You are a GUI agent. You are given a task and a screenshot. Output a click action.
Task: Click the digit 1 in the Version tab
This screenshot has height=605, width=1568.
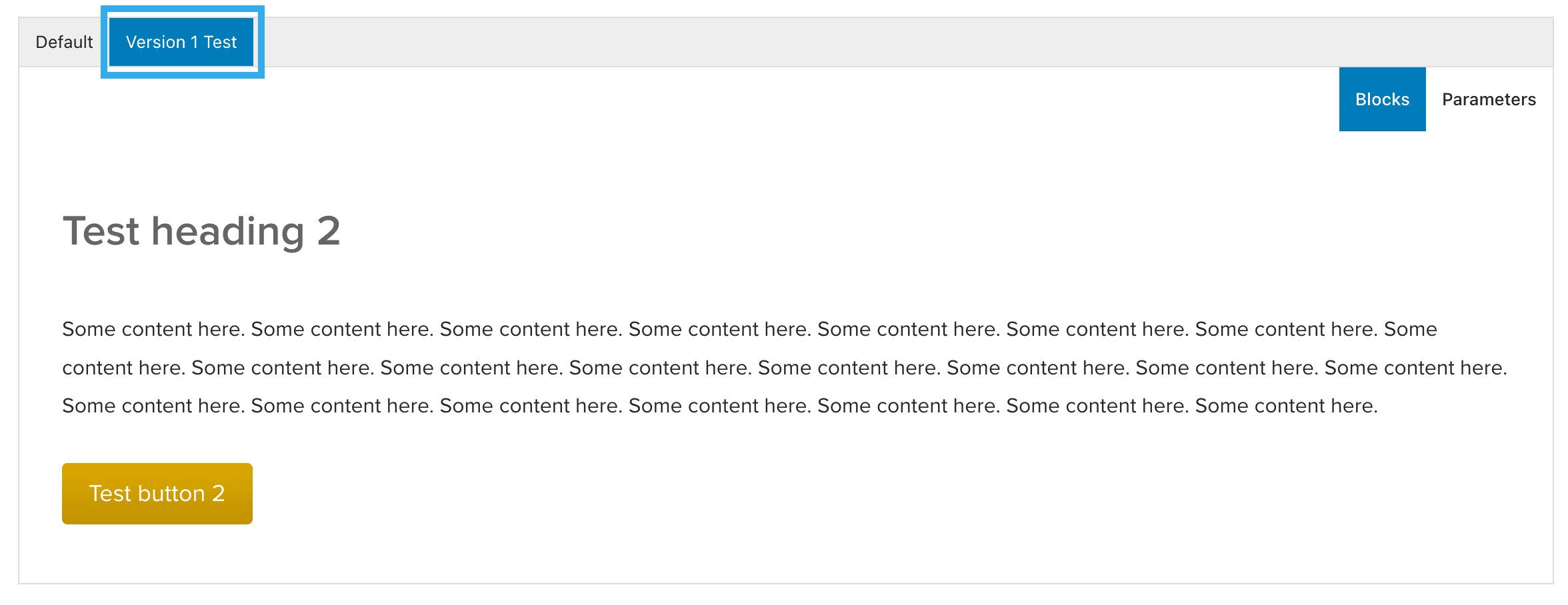[195, 42]
